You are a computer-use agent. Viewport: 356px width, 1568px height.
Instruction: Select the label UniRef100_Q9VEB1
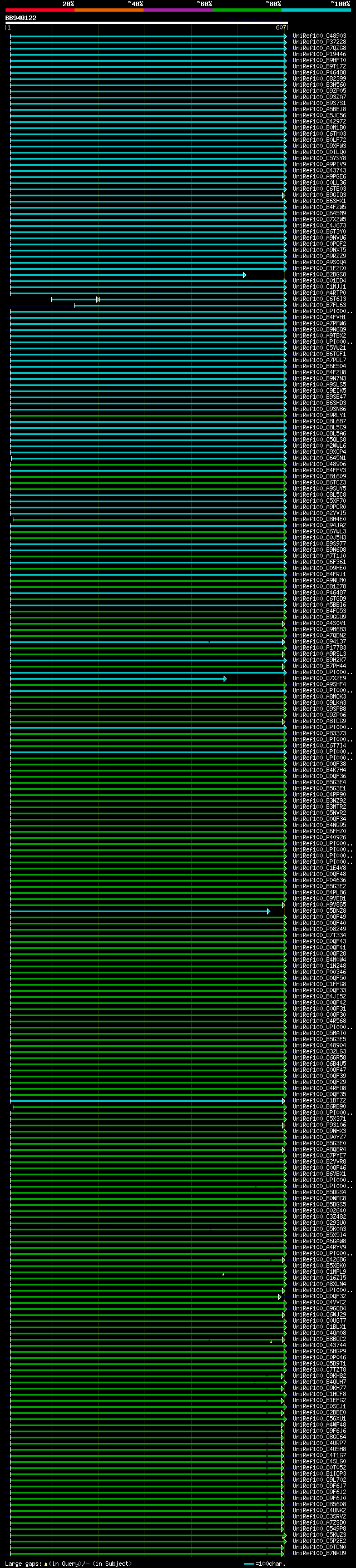(x=319, y=898)
